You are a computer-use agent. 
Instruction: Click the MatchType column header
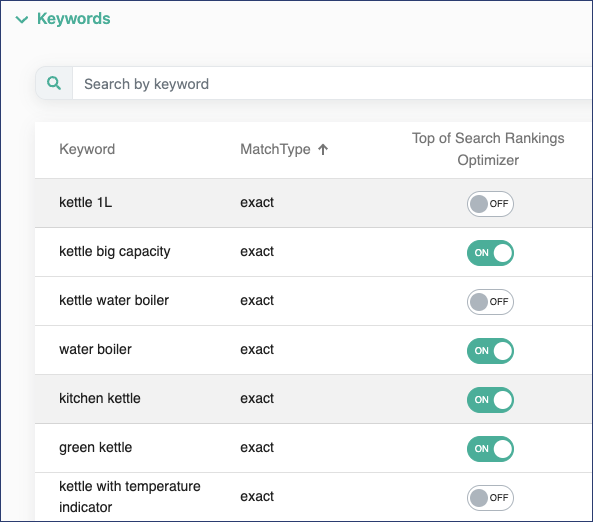tap(275, 149)
